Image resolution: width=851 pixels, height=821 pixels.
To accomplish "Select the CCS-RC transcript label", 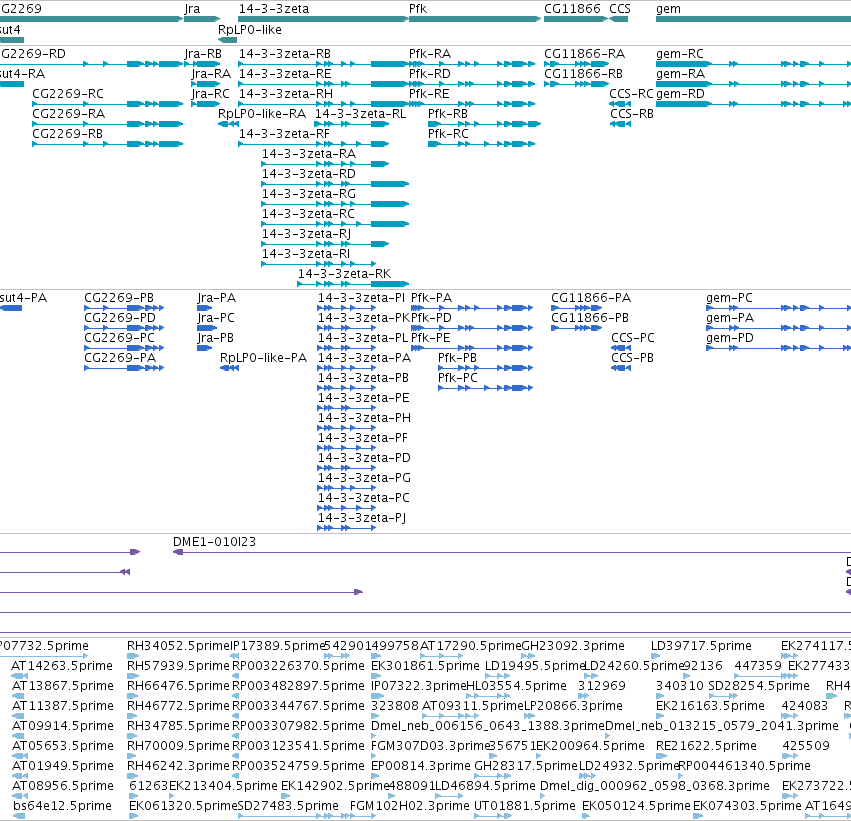I will (x=631, y=94).
